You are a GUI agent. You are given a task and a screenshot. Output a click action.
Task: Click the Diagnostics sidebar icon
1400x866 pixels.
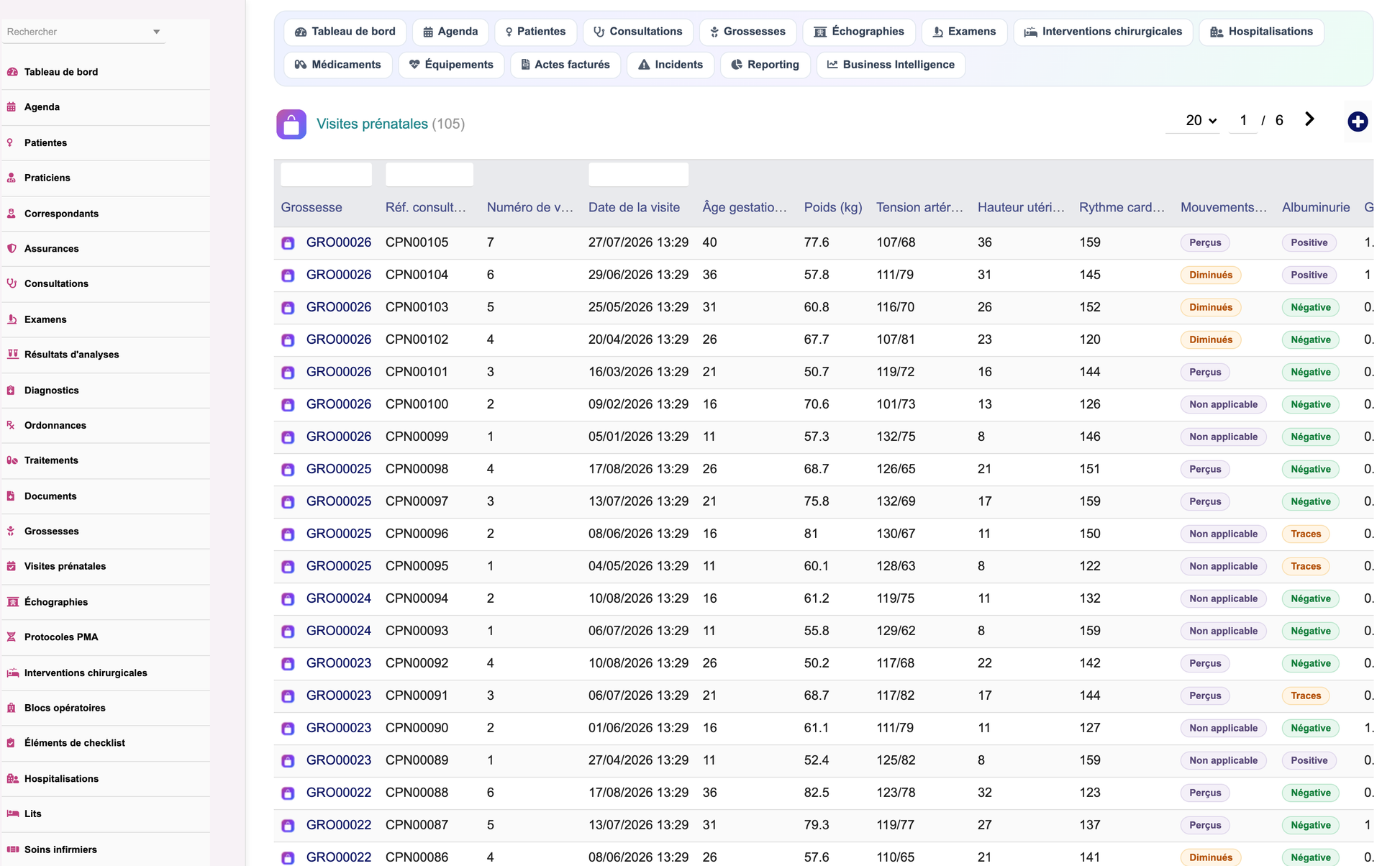[12, 391]
